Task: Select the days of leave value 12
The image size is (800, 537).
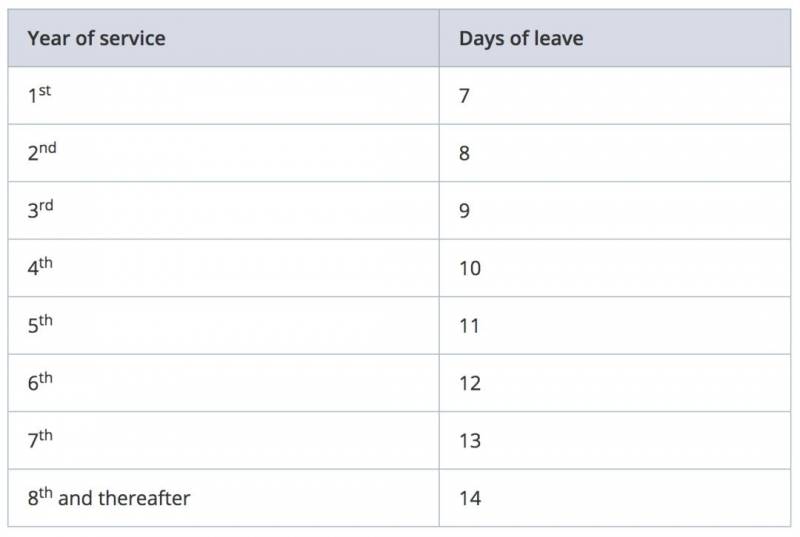Action: point(470,383)
